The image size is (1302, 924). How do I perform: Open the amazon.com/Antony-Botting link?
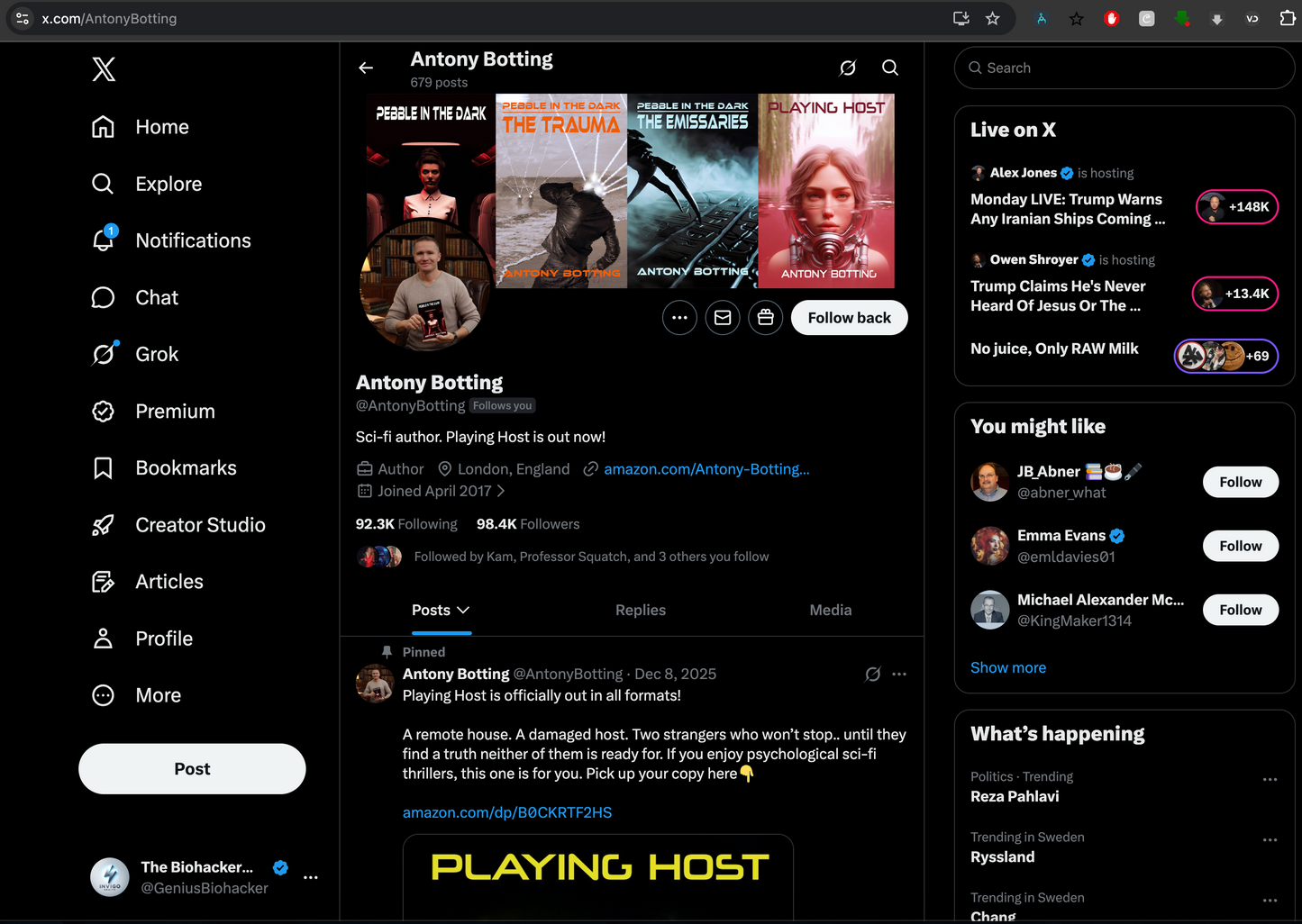tap(706, 469)
